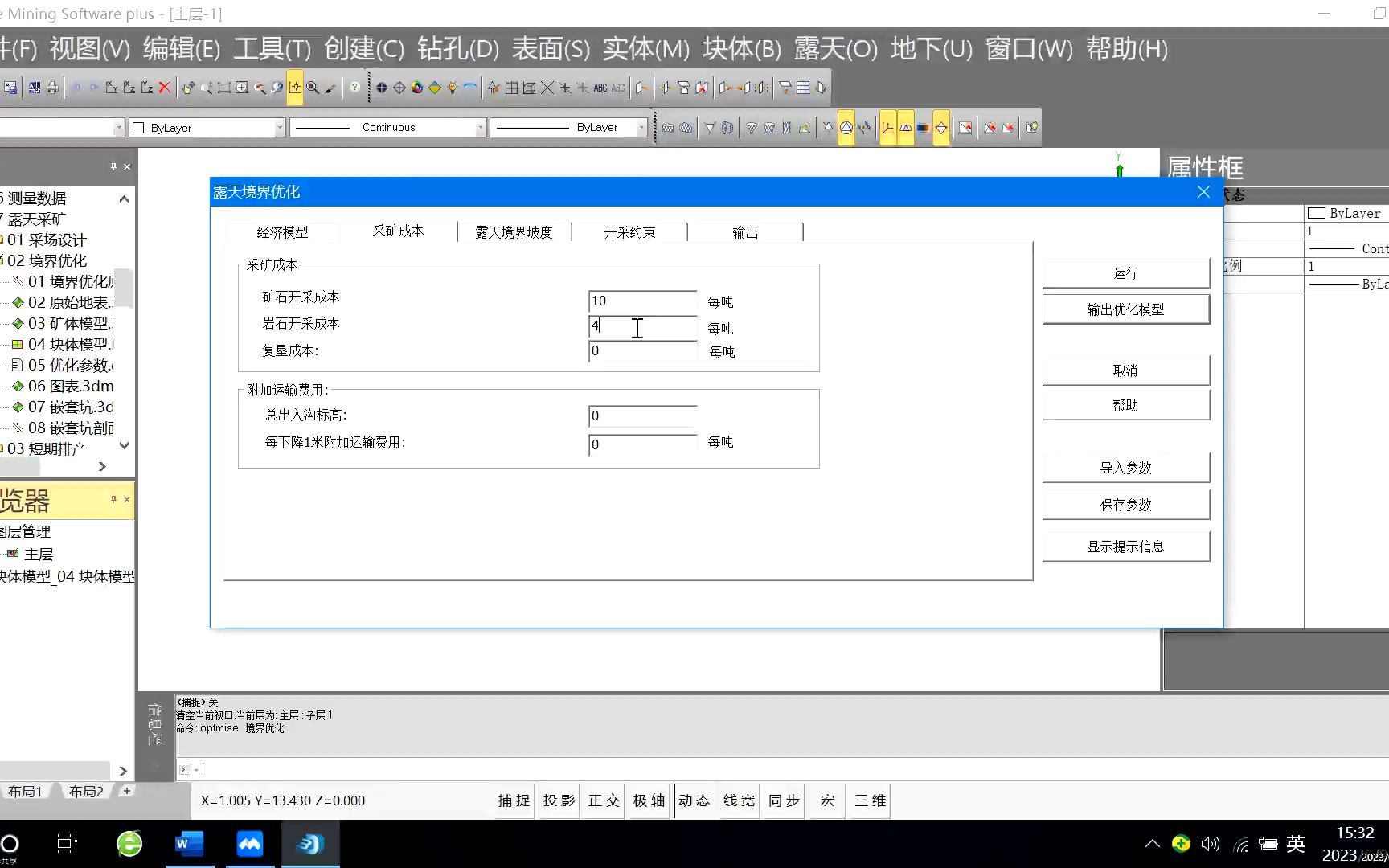Click the blue wave app icon in taskbar
Image resolution: width=1389 pixels, height=868 pixels.
tap(250, 844)
